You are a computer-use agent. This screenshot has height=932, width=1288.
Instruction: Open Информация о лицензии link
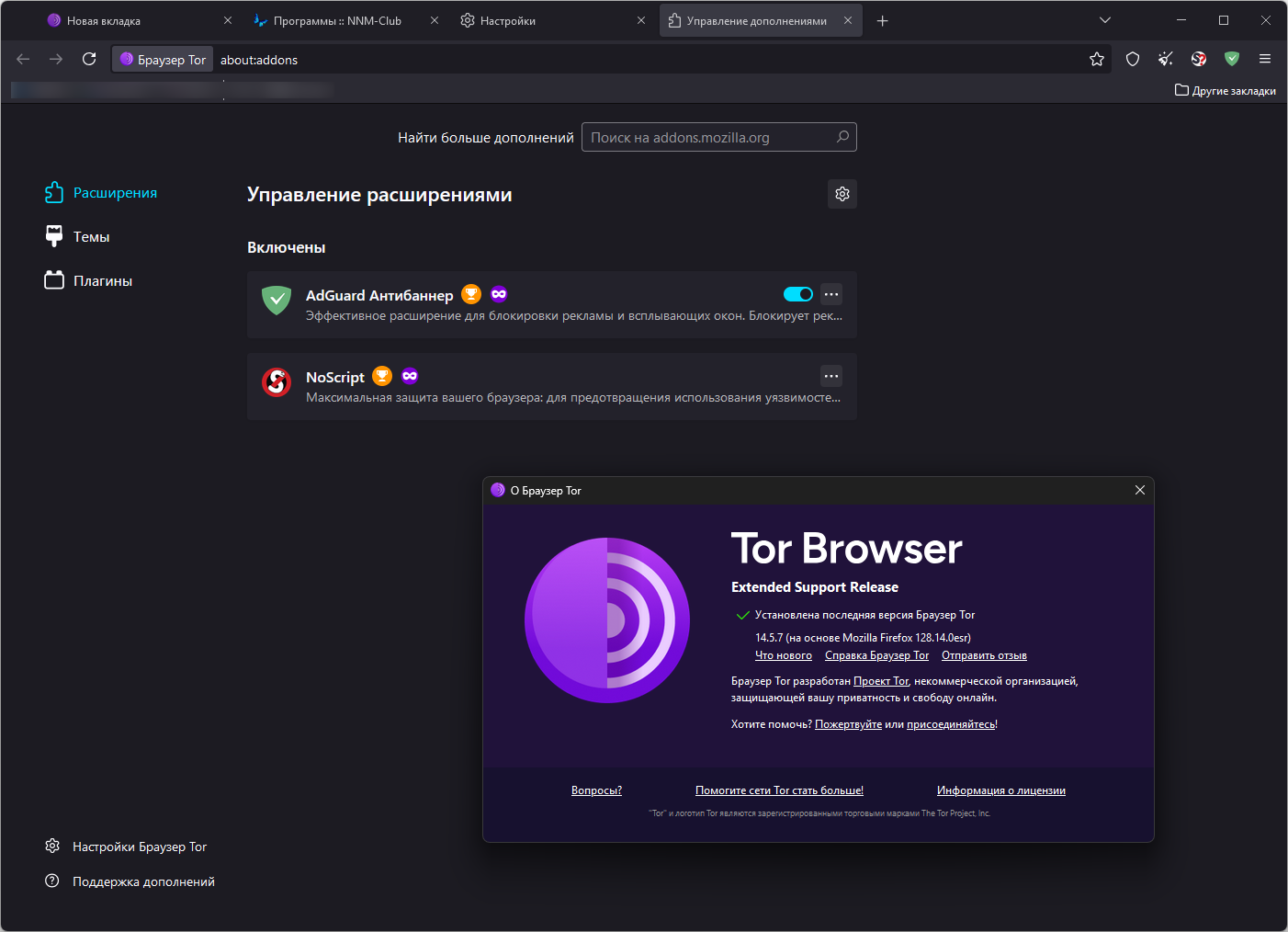click(x=1001, y=790)
